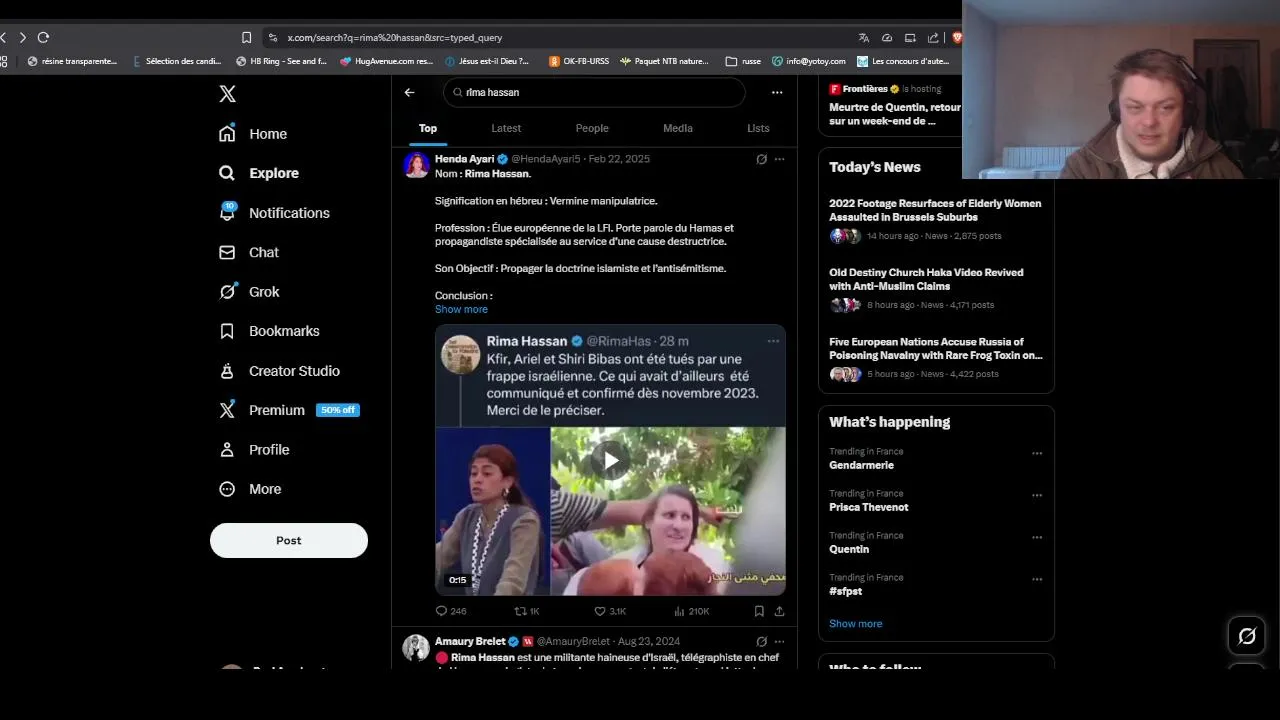The image size is (1280, 720).
Task: Open Profile in the sidebar
Action: pos(254,450)
